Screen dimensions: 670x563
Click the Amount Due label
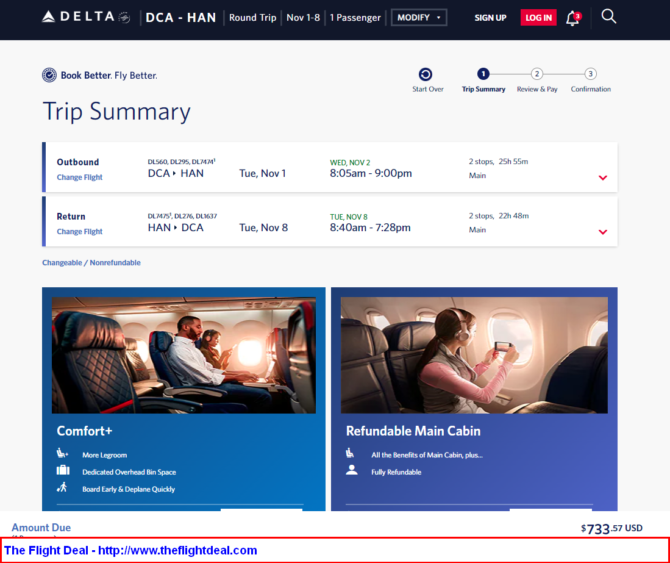(41, 528)
